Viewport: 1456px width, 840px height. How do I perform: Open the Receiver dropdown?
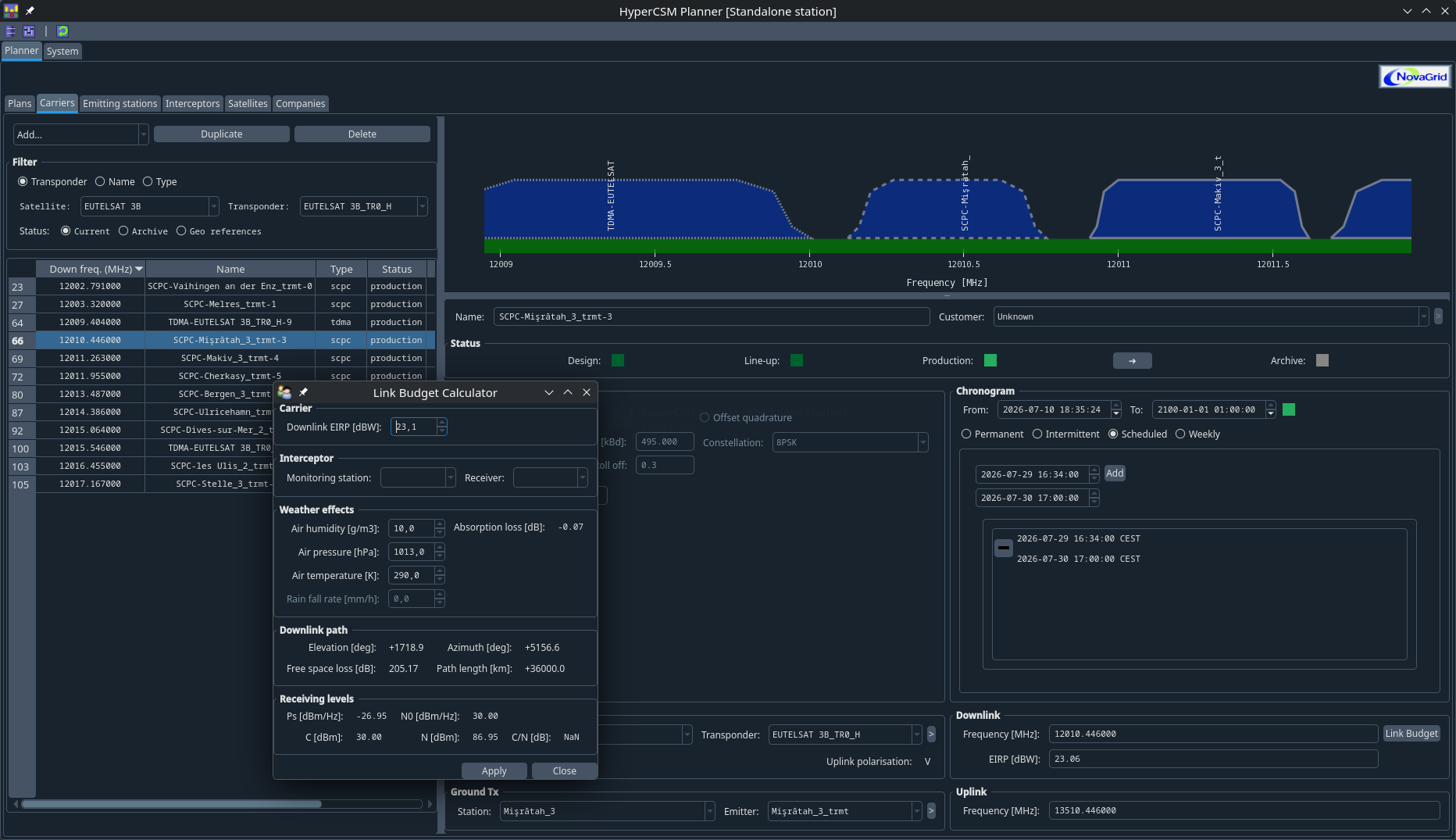pyautogui.click(x=550, y=478)
